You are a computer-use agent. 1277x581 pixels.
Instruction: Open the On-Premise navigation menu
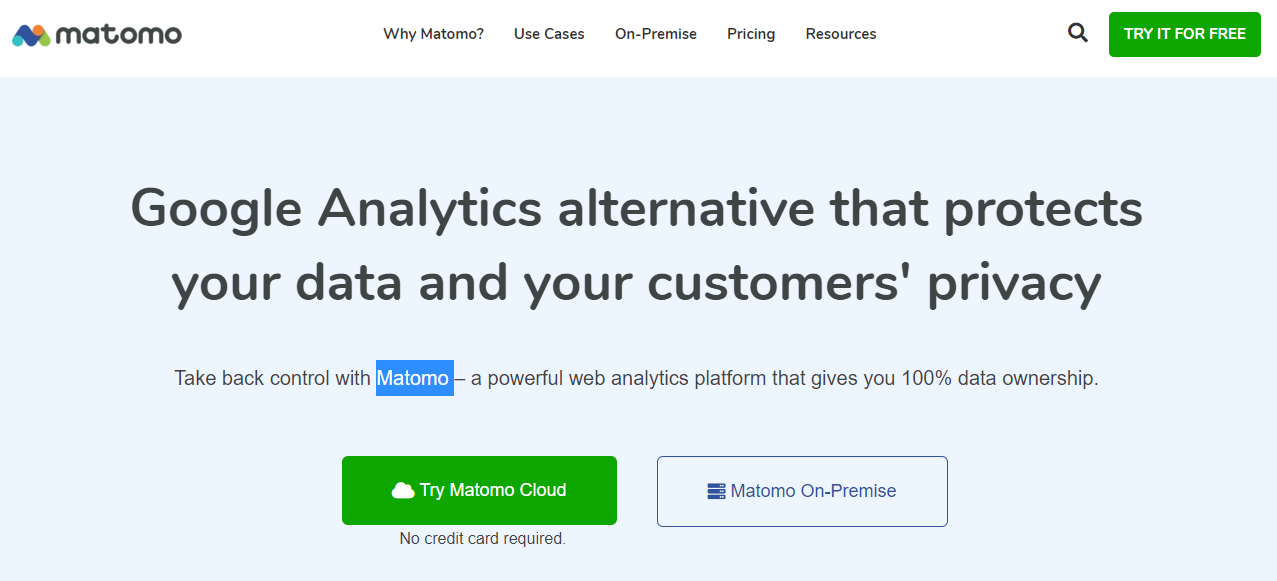(x=656, y=34)
